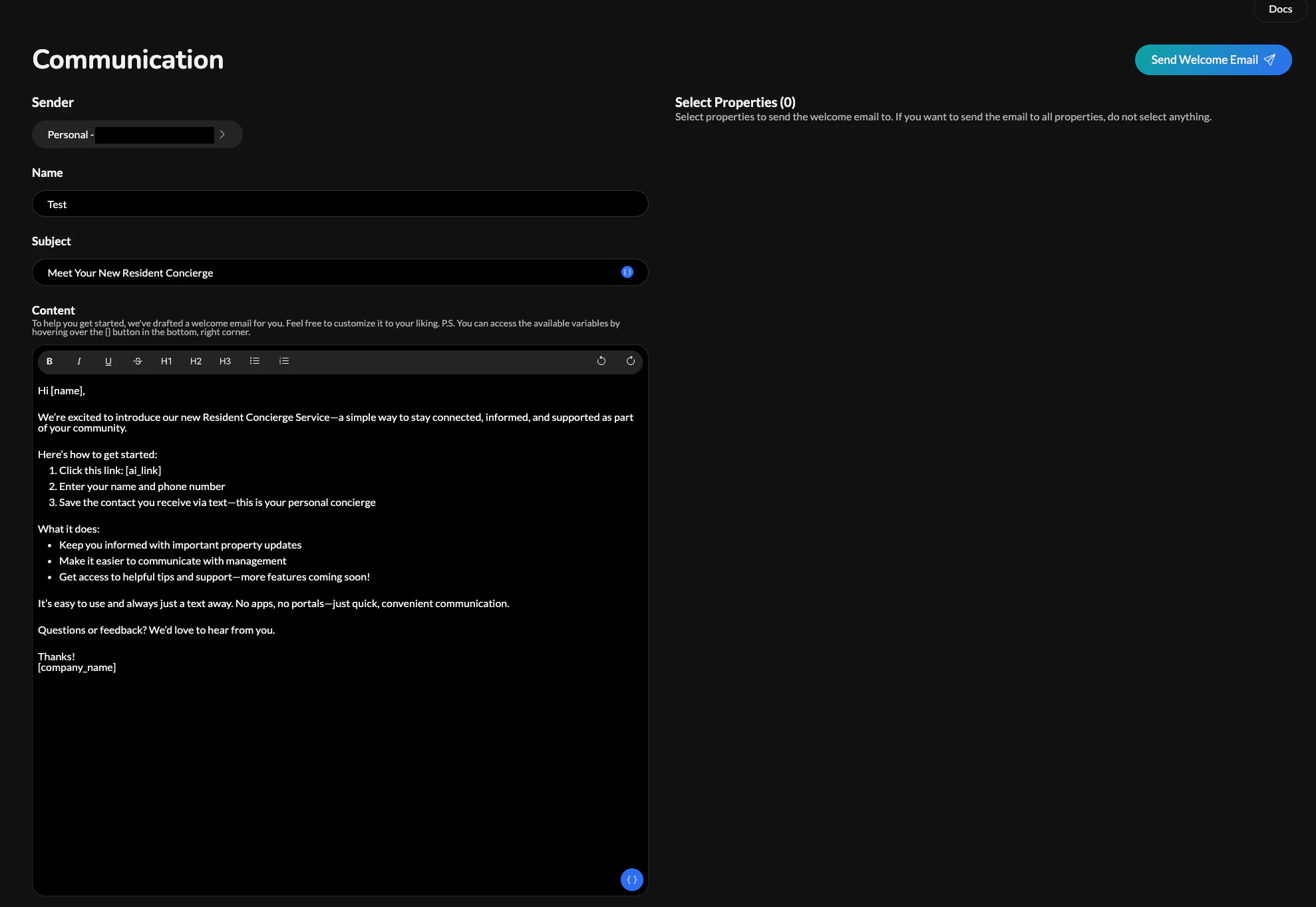This screenshot has height=907, width=1316.
Task: Click the subject line info indicator
Action: 626,272
